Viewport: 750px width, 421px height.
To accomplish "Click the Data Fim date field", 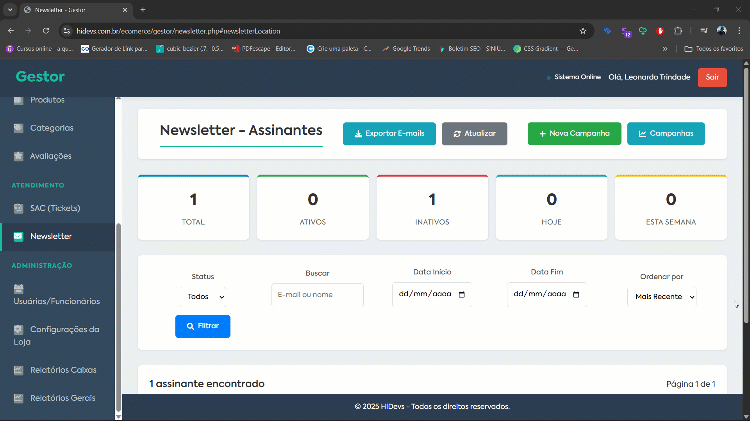I will [x=547, y=294].
